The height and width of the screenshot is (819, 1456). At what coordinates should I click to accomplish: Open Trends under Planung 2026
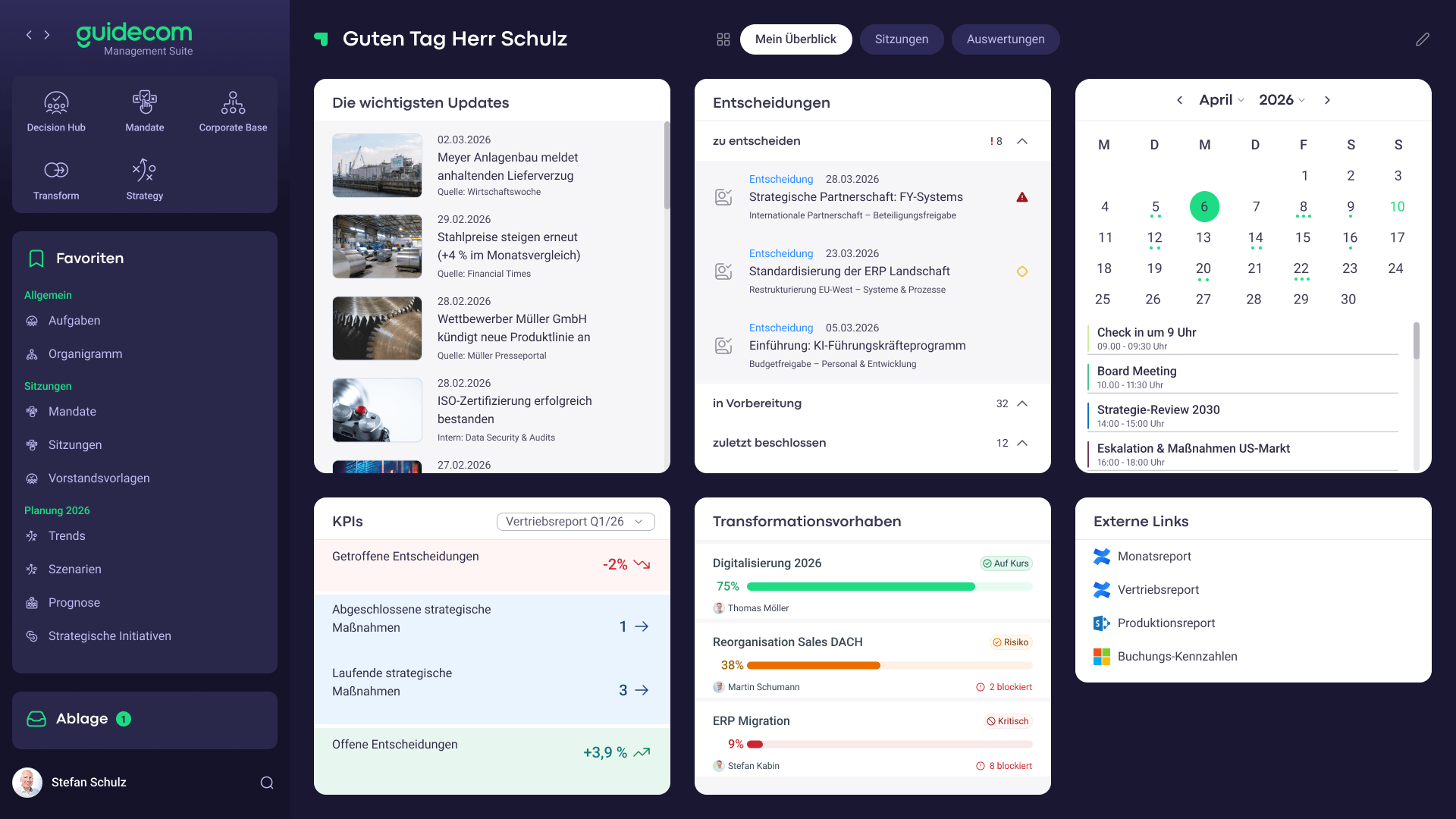tap(66, 535)
